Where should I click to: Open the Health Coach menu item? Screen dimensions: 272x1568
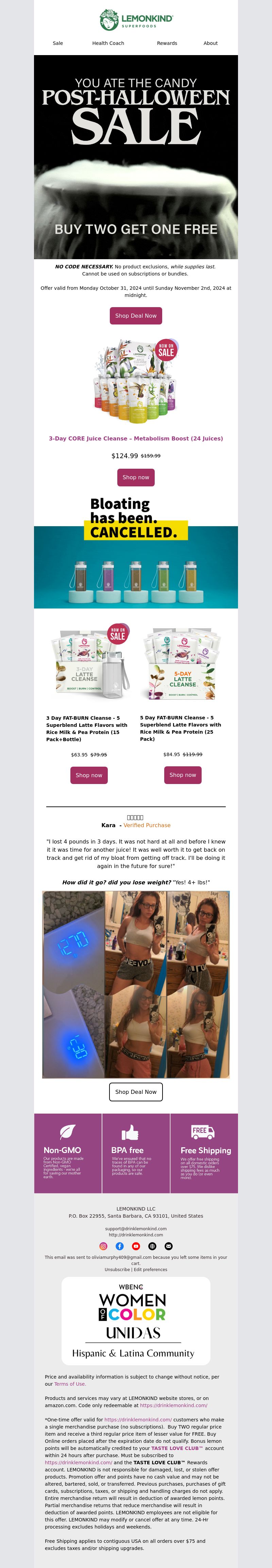click(108, 43)
